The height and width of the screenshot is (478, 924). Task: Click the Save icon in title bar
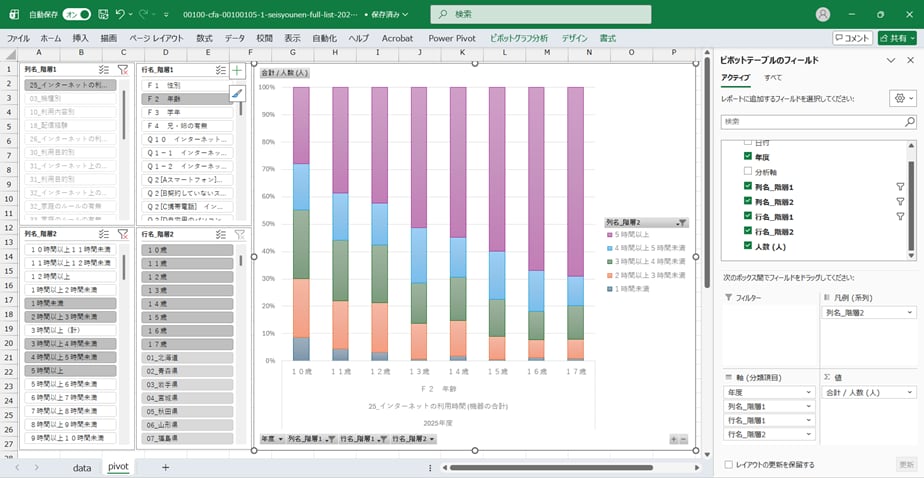[x=101, y=15]
